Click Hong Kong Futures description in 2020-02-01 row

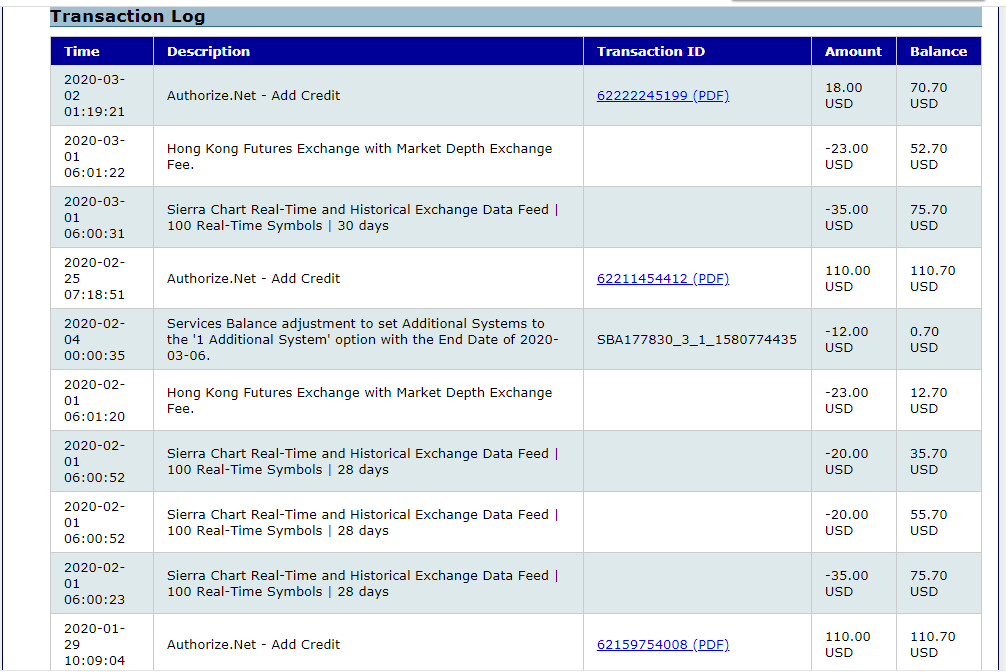click(359, 401)
